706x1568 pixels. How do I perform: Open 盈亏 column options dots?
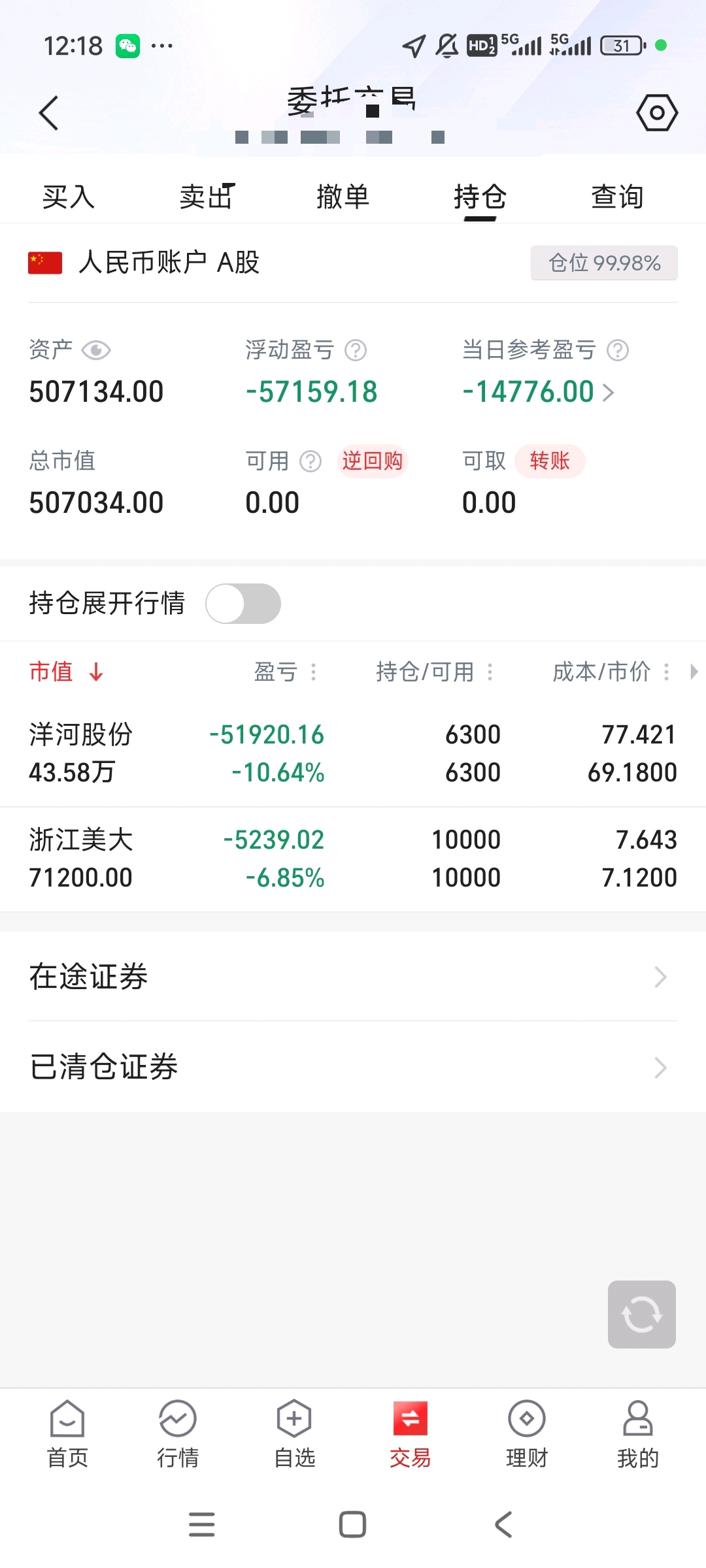pyautogui.click(x=314, y=672)
